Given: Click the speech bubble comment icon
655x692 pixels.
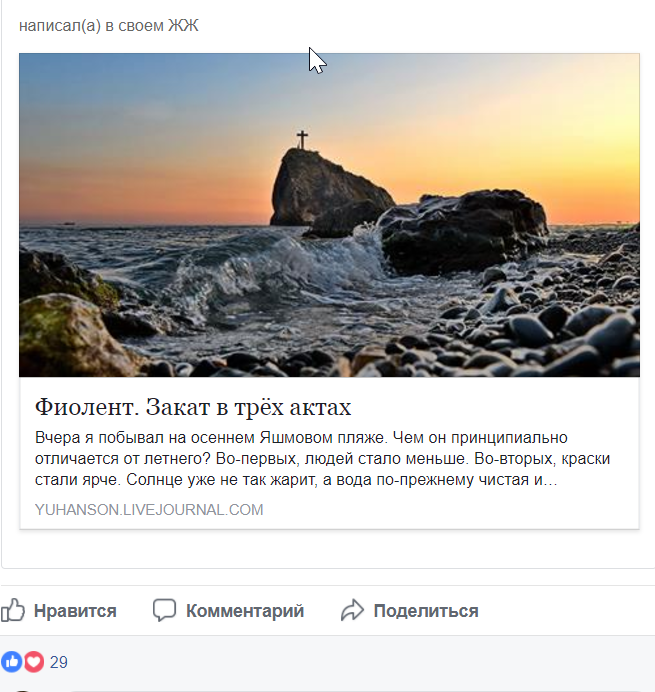Looking at the screenshot, I should click(x=164, y=610).
